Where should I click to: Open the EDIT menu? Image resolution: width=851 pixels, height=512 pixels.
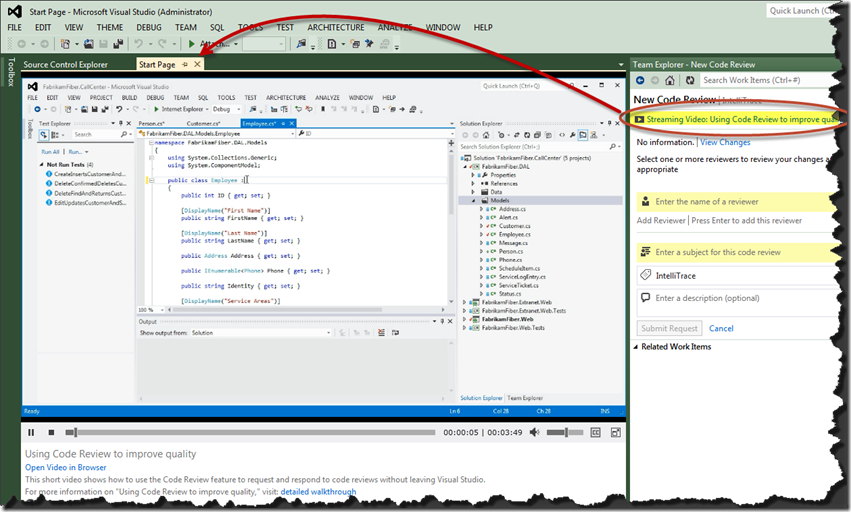[x=43, y=27]
